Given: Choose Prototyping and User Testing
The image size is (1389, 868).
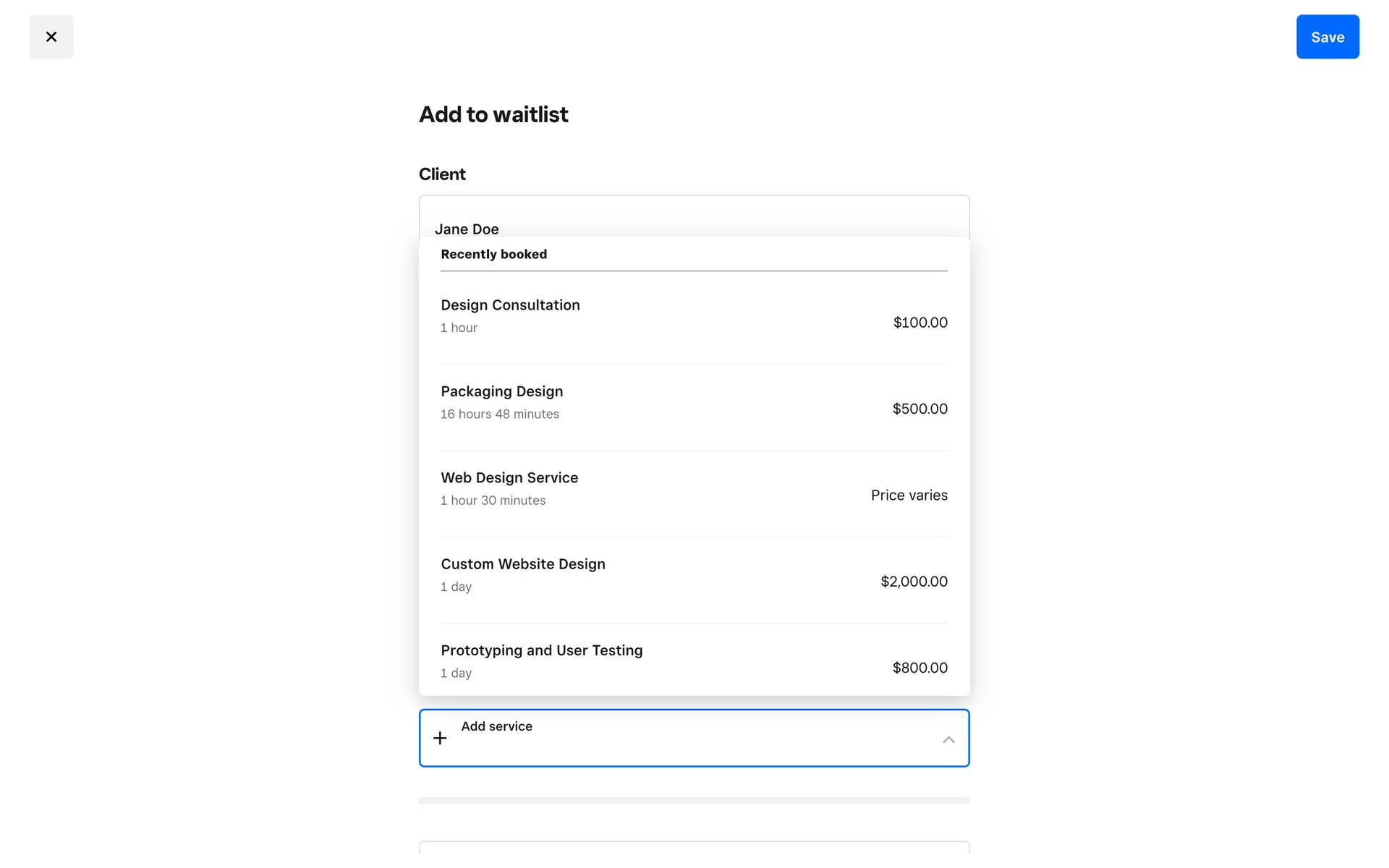Looking at the screenshot, I should [x=541, y=650].
